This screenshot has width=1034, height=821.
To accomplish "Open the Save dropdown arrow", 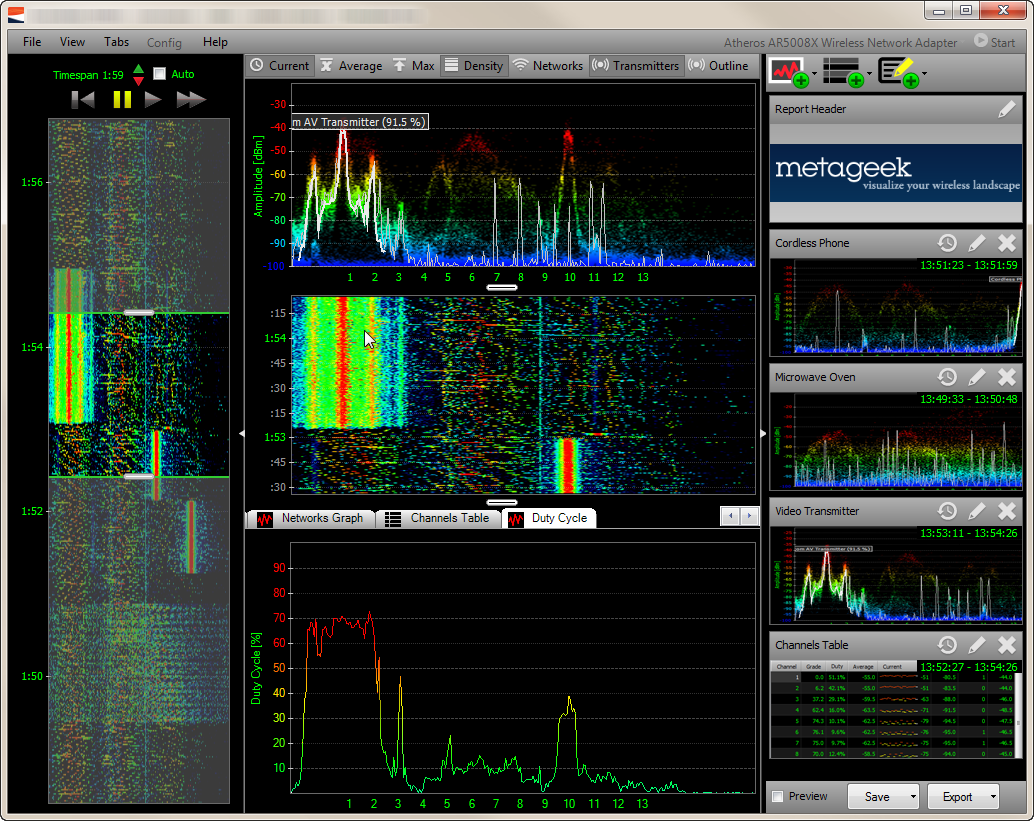I will [914, 797].
